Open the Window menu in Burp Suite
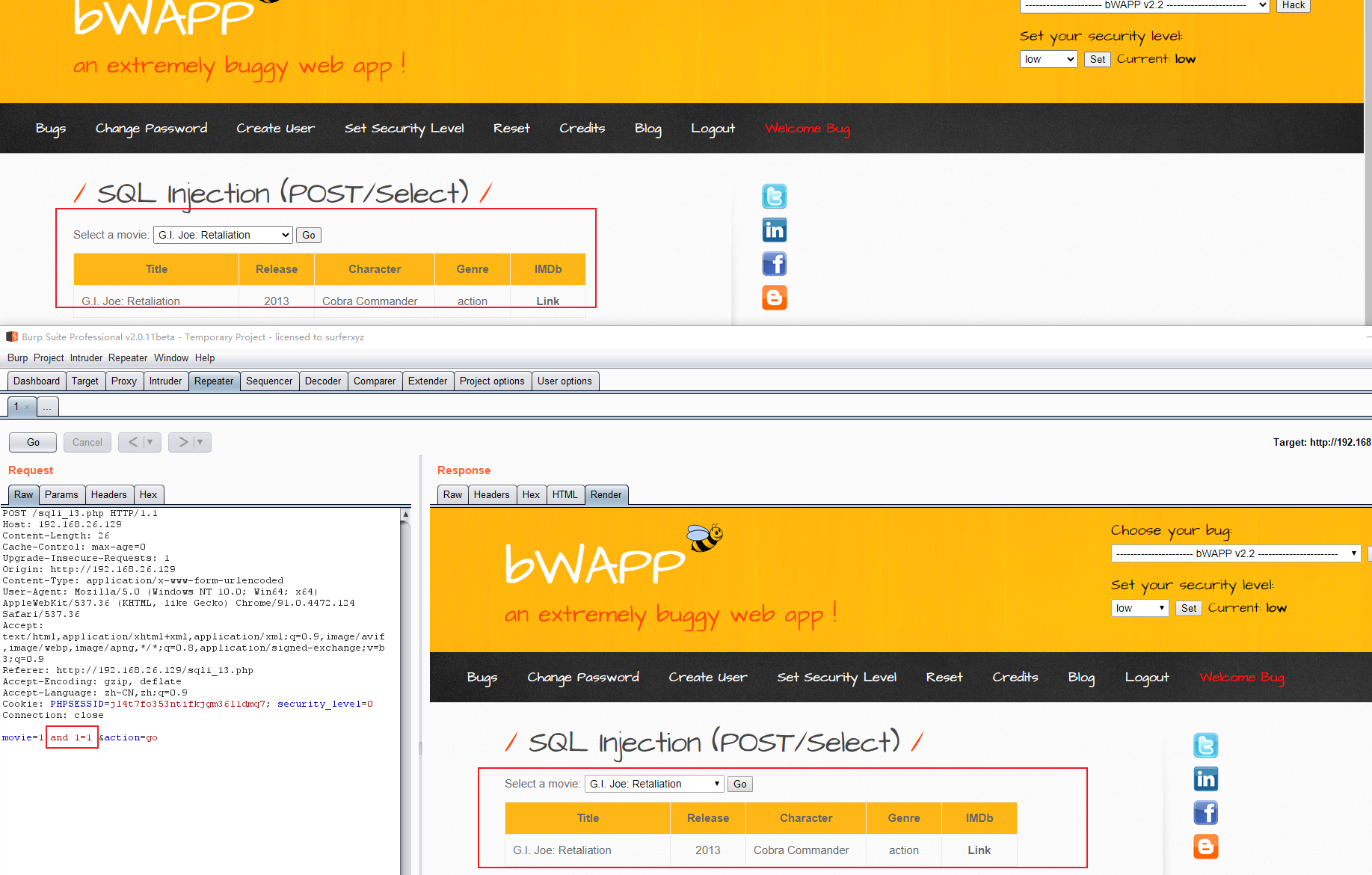 pos(171,357)
